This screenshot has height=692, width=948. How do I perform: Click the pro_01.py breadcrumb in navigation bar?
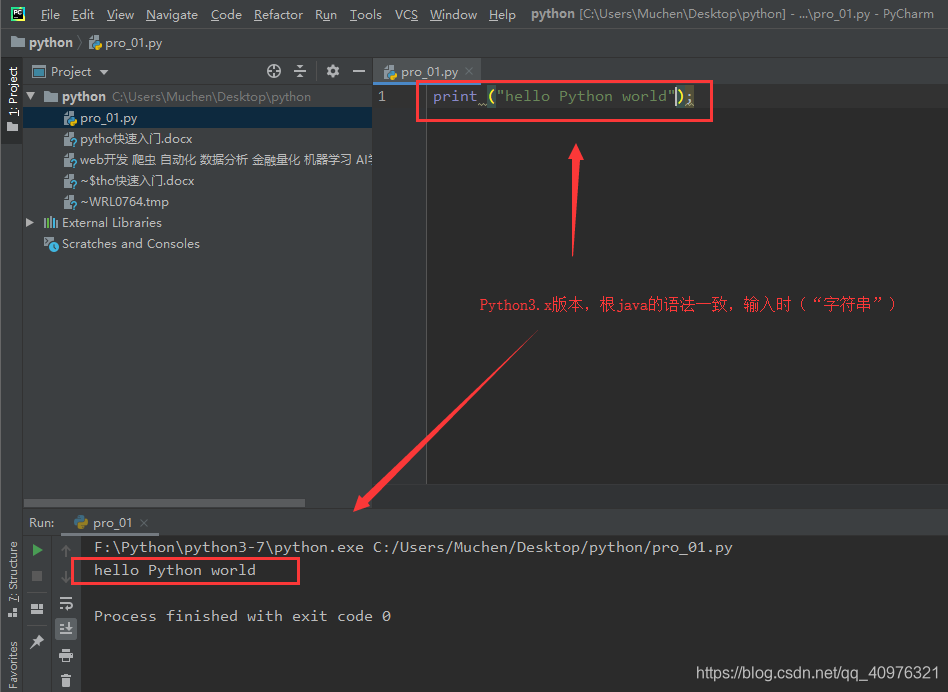click(126, 43)
